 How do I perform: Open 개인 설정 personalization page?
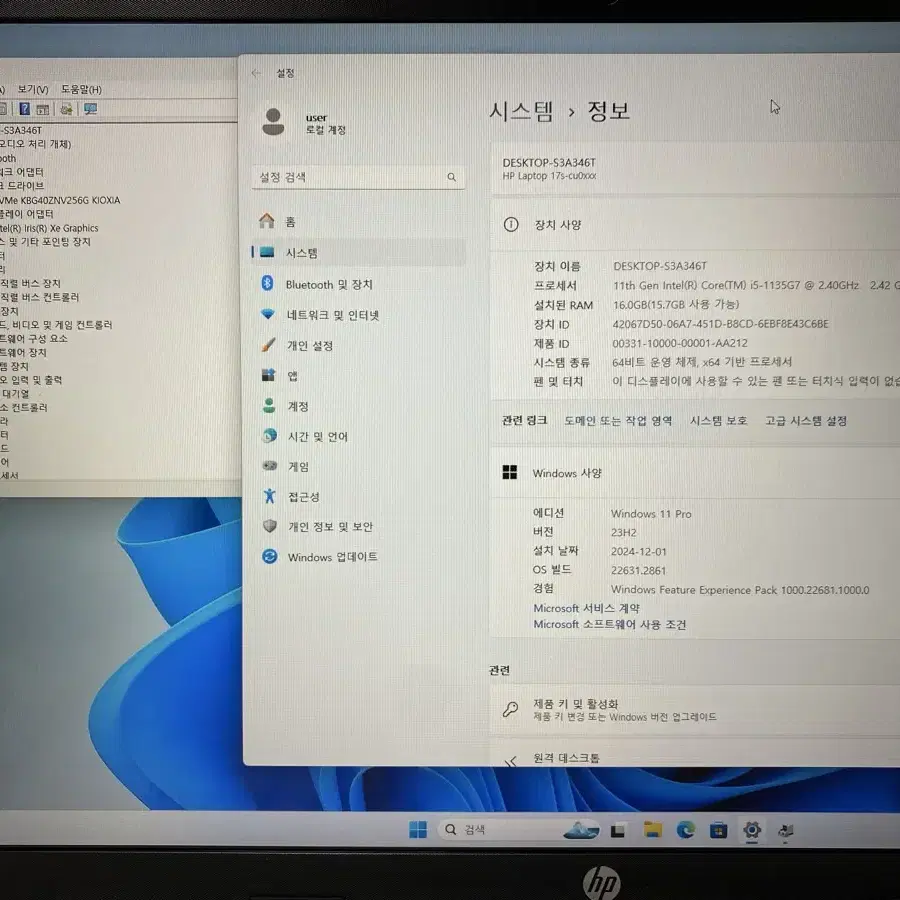tap(358, 346)
